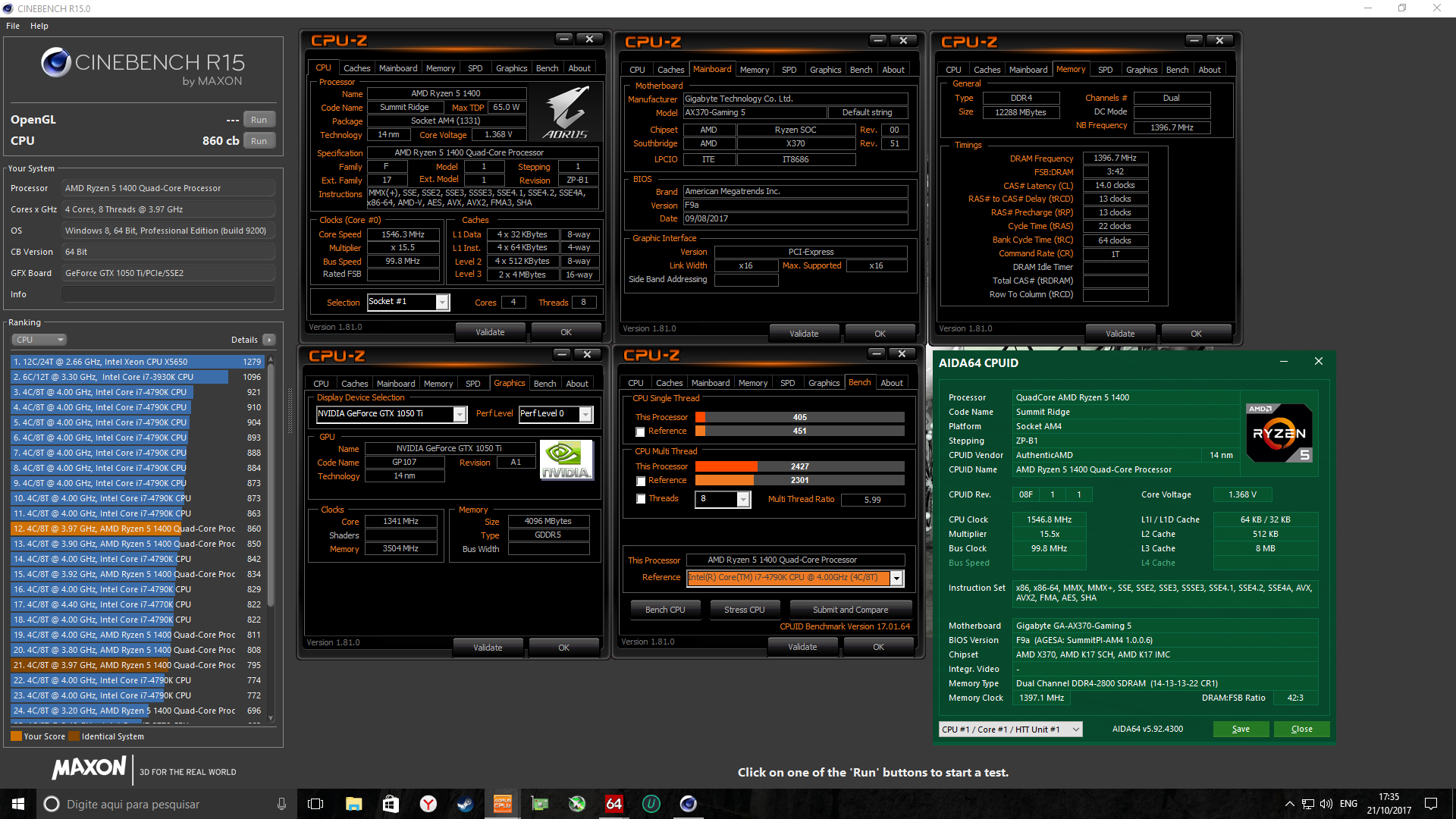Switch to About tab in CPU-Z Bench window
Viewport: 1456px width, 819px height.
click(x=892, y=383)
